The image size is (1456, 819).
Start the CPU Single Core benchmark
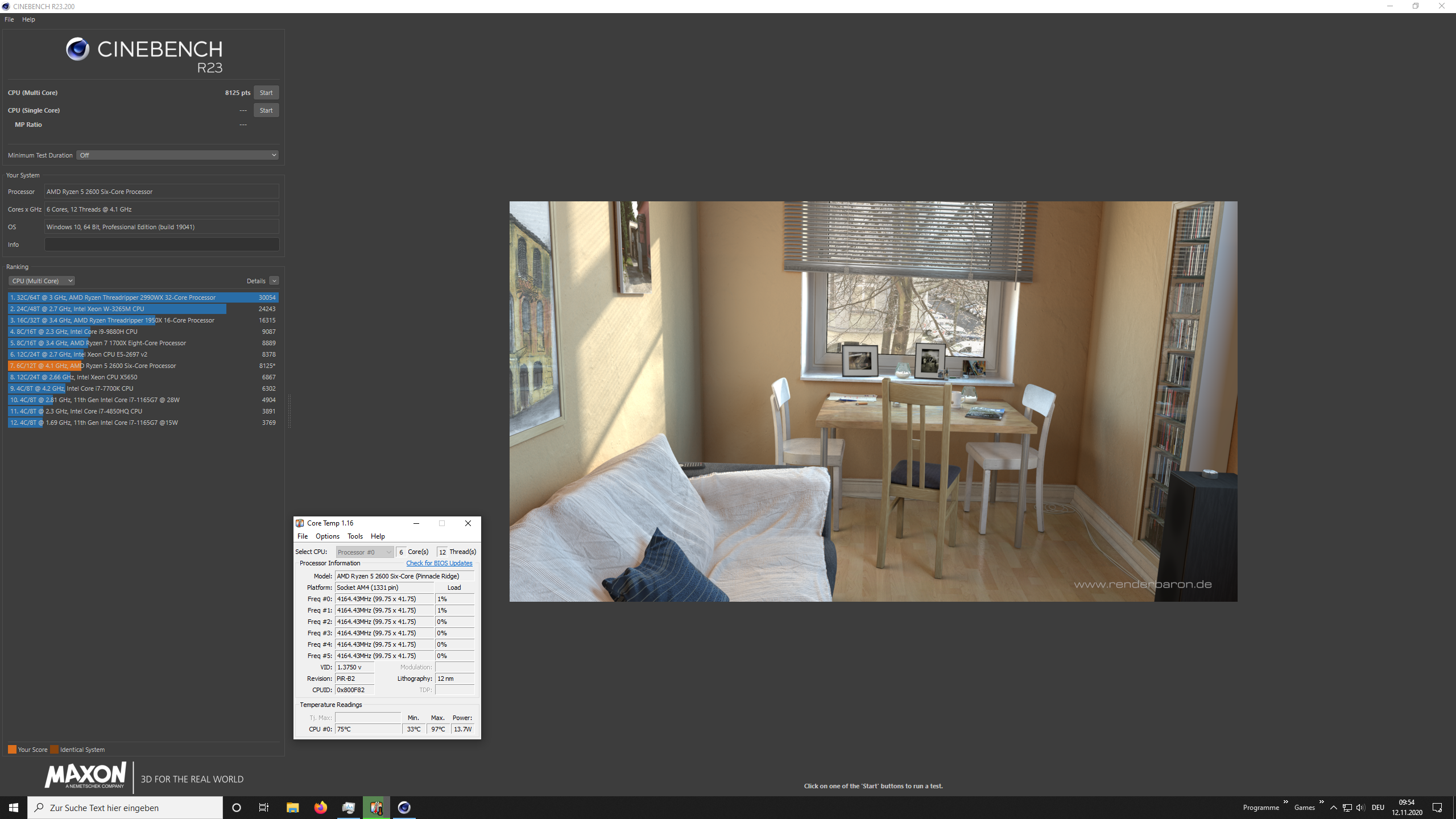(266, 110)
